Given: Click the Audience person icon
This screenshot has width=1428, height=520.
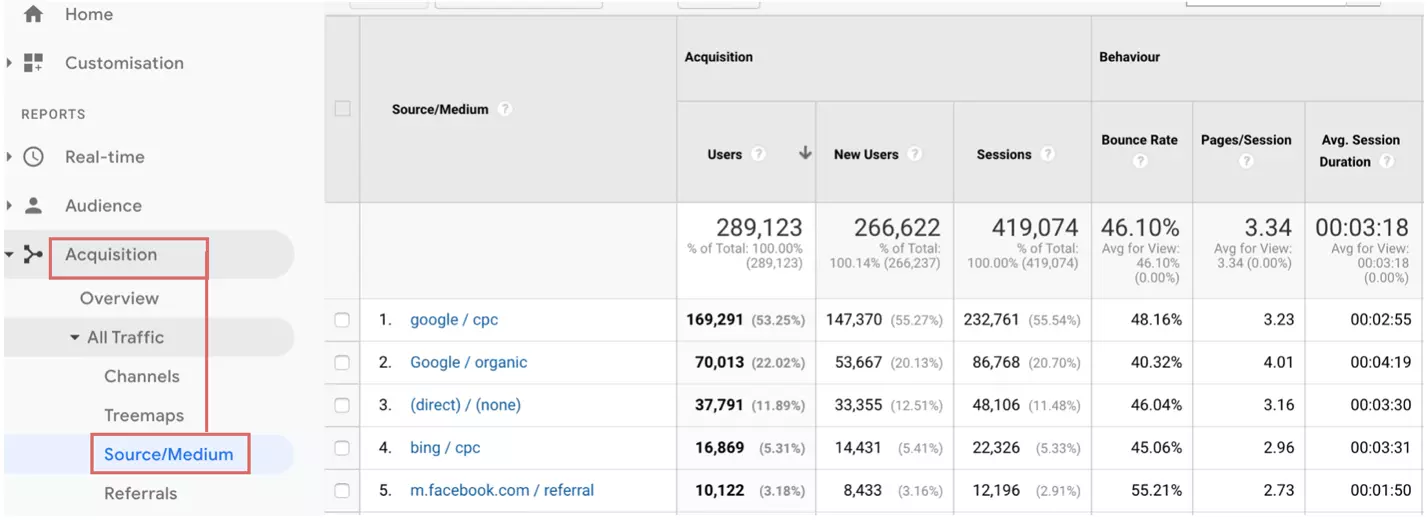Looking at the screenshot, I should (x=33, y=206).
